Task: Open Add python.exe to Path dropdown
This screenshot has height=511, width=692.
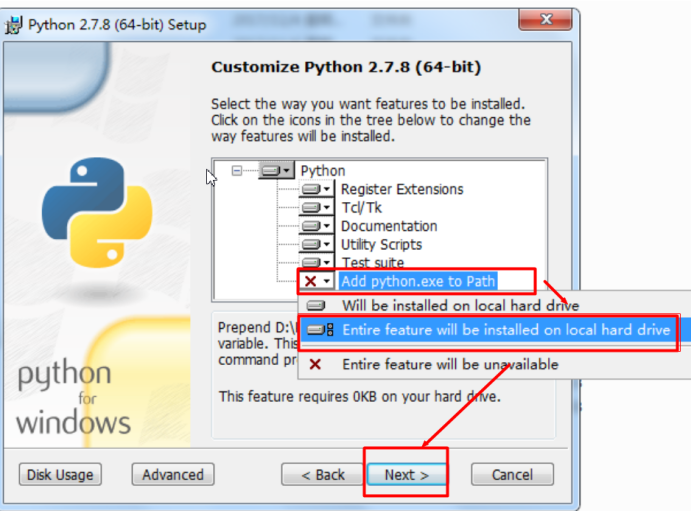Action: [x=316, y=281]
